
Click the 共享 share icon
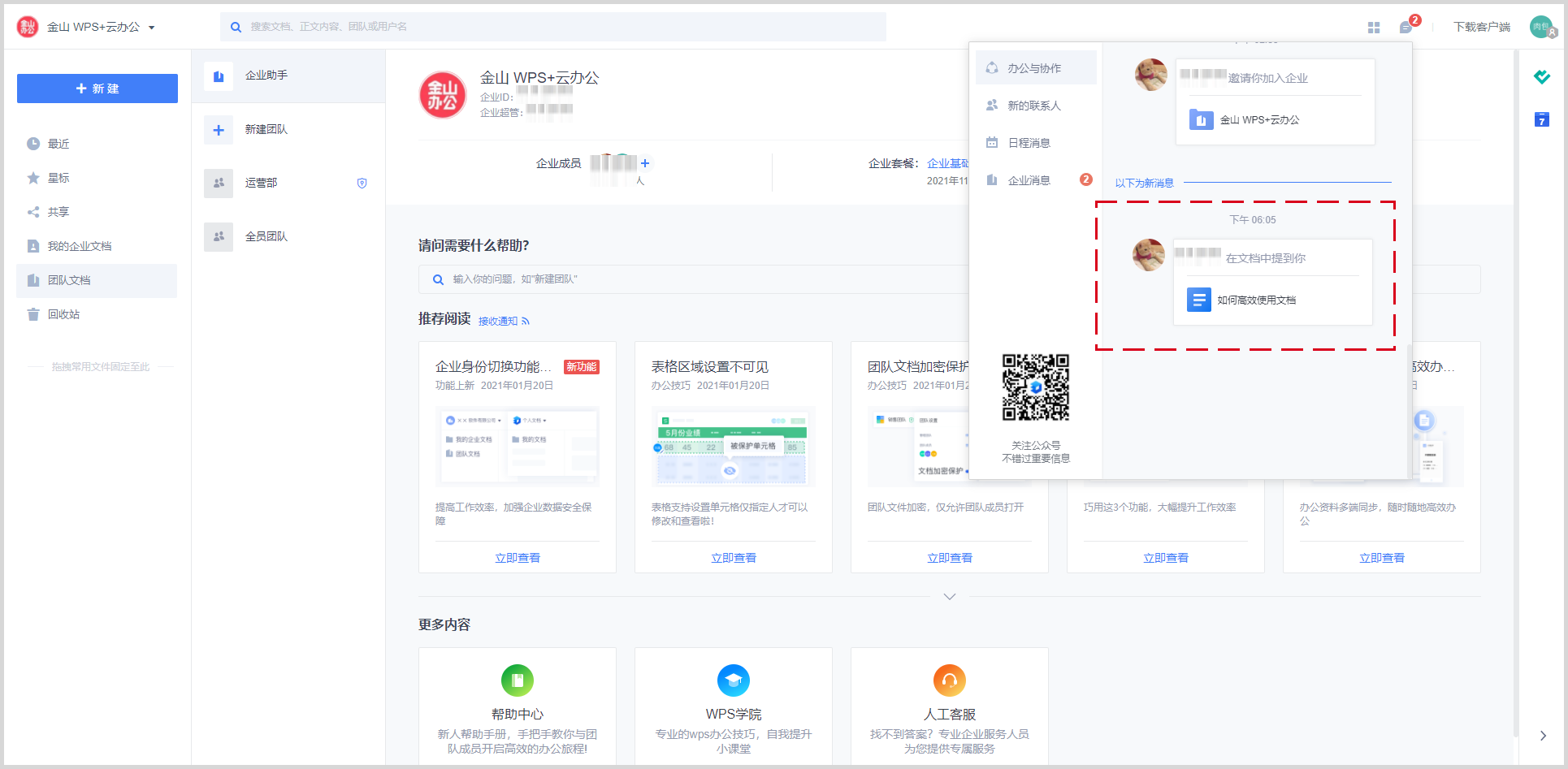point(33,212)
